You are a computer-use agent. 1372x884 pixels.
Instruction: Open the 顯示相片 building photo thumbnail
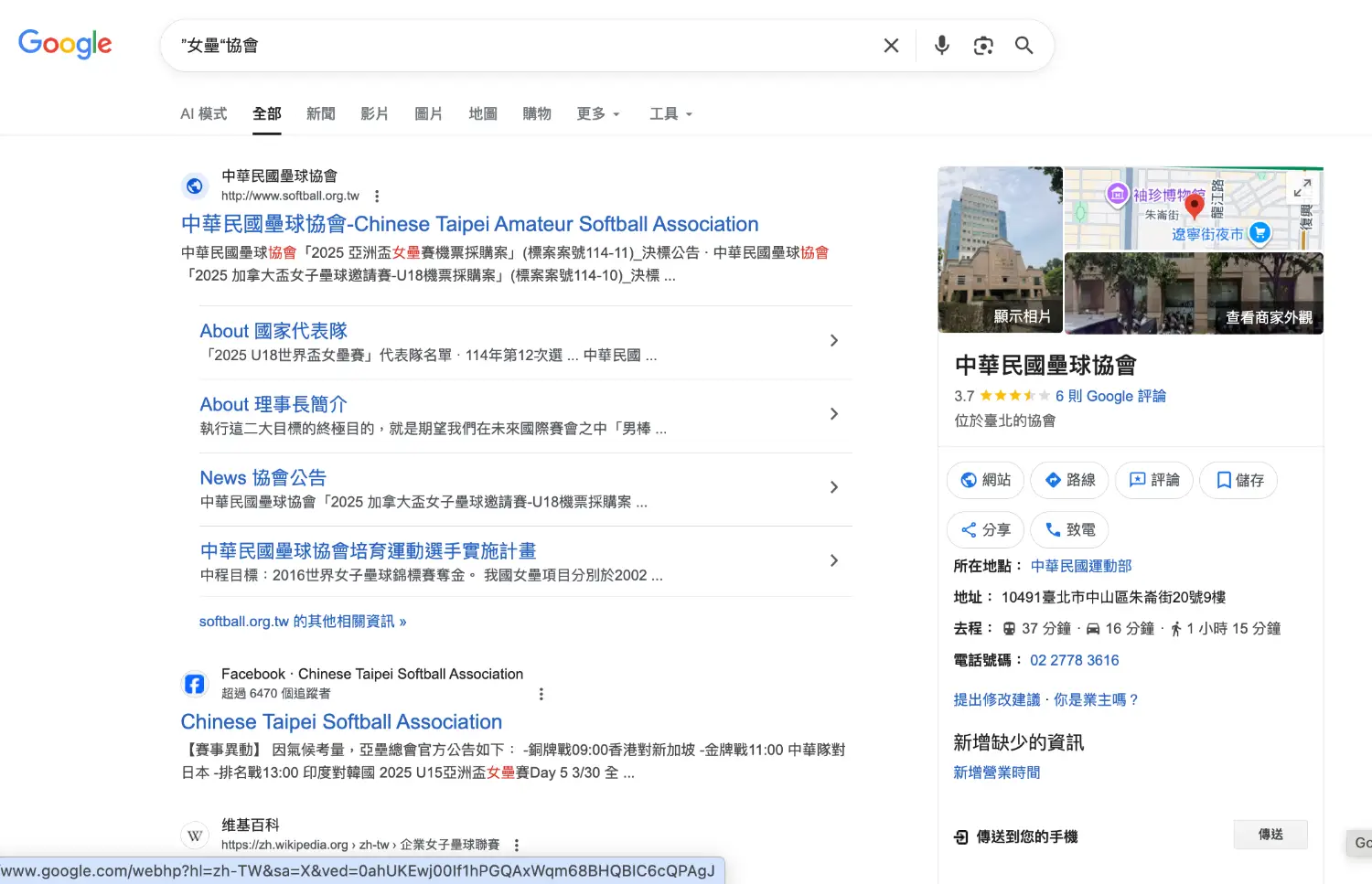click(x=1000, y=250)
